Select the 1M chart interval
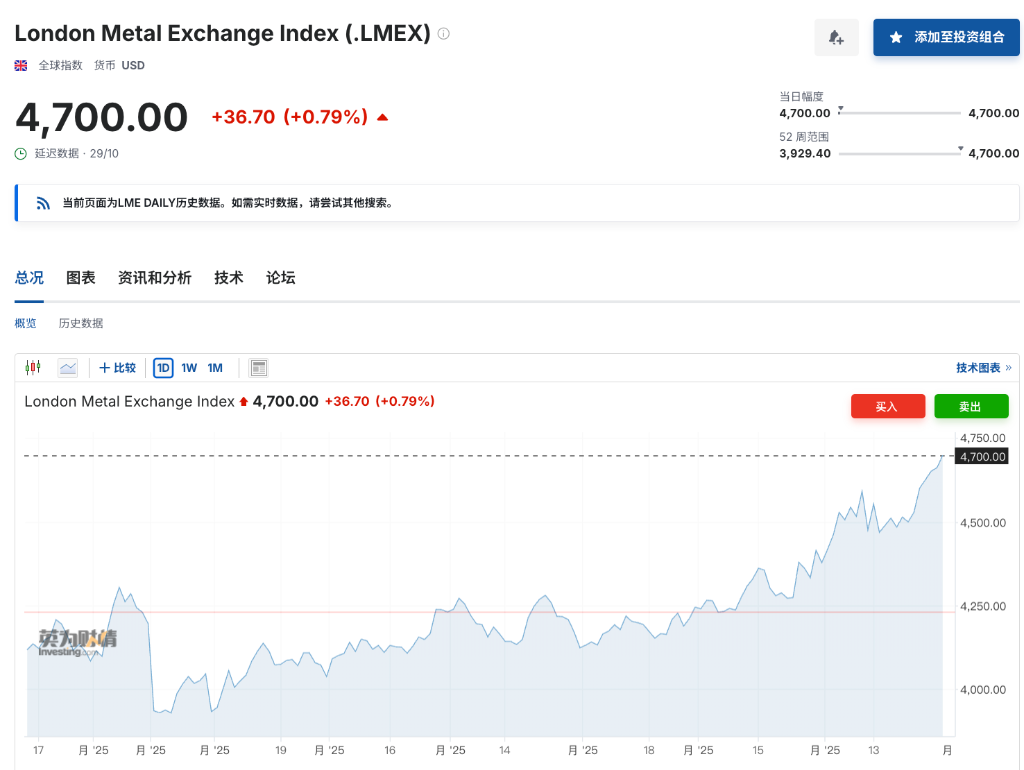 click(215, 368)
